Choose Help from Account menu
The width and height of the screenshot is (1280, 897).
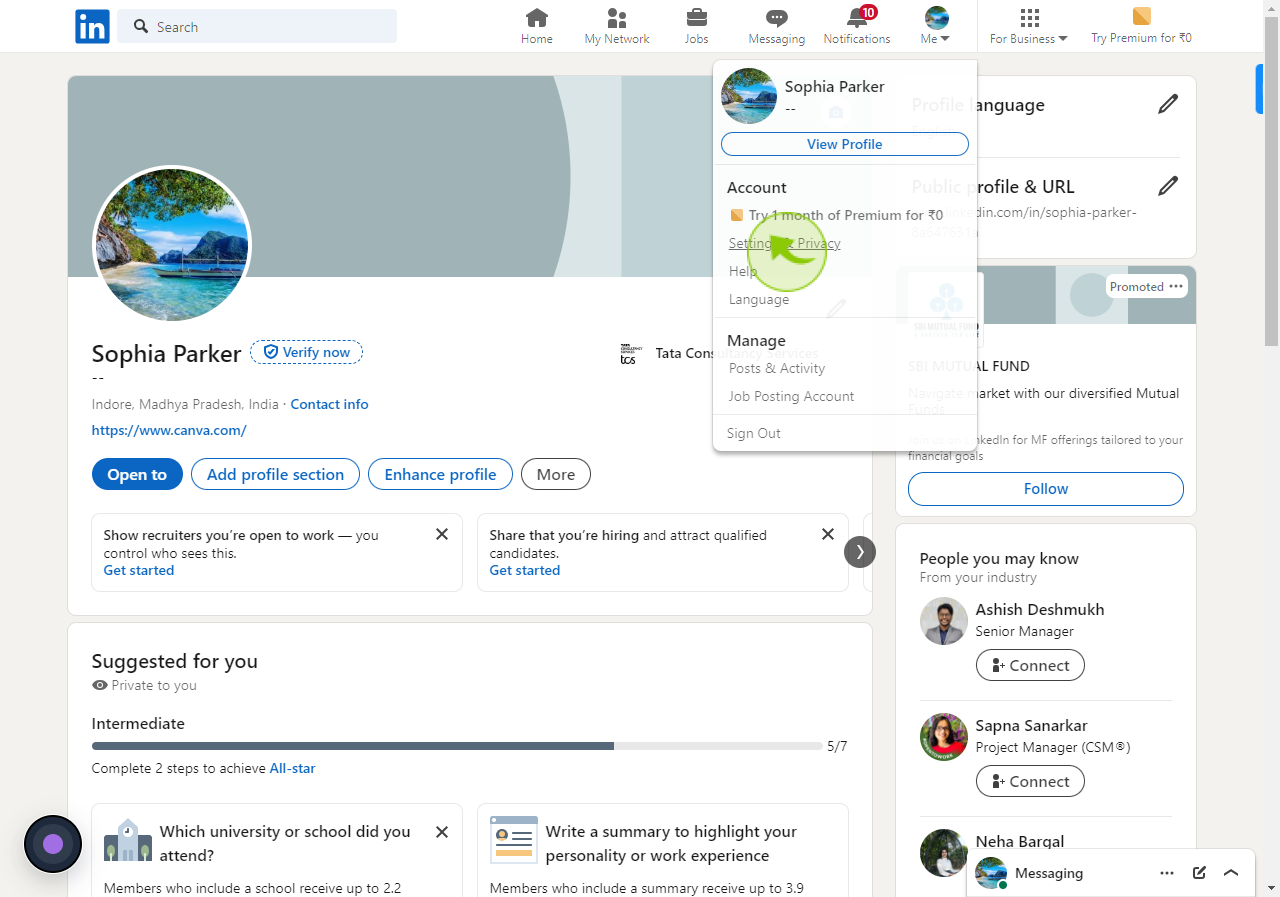743,271
